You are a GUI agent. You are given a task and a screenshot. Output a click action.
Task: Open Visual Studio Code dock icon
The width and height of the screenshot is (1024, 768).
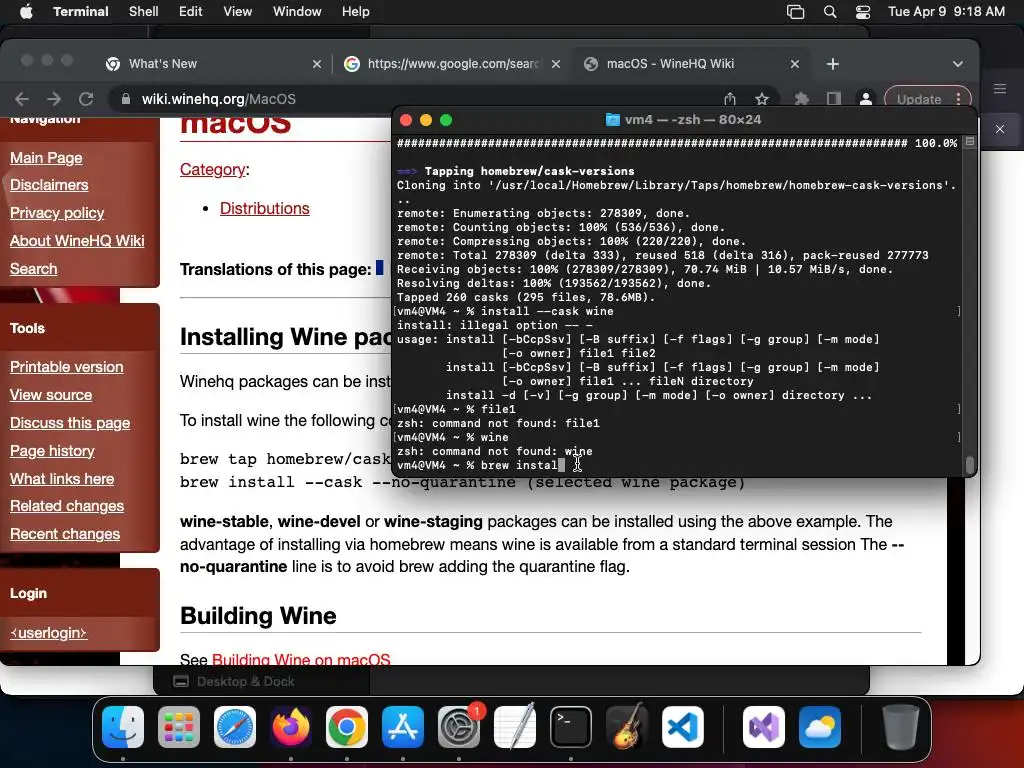click(x=682, y=727)
